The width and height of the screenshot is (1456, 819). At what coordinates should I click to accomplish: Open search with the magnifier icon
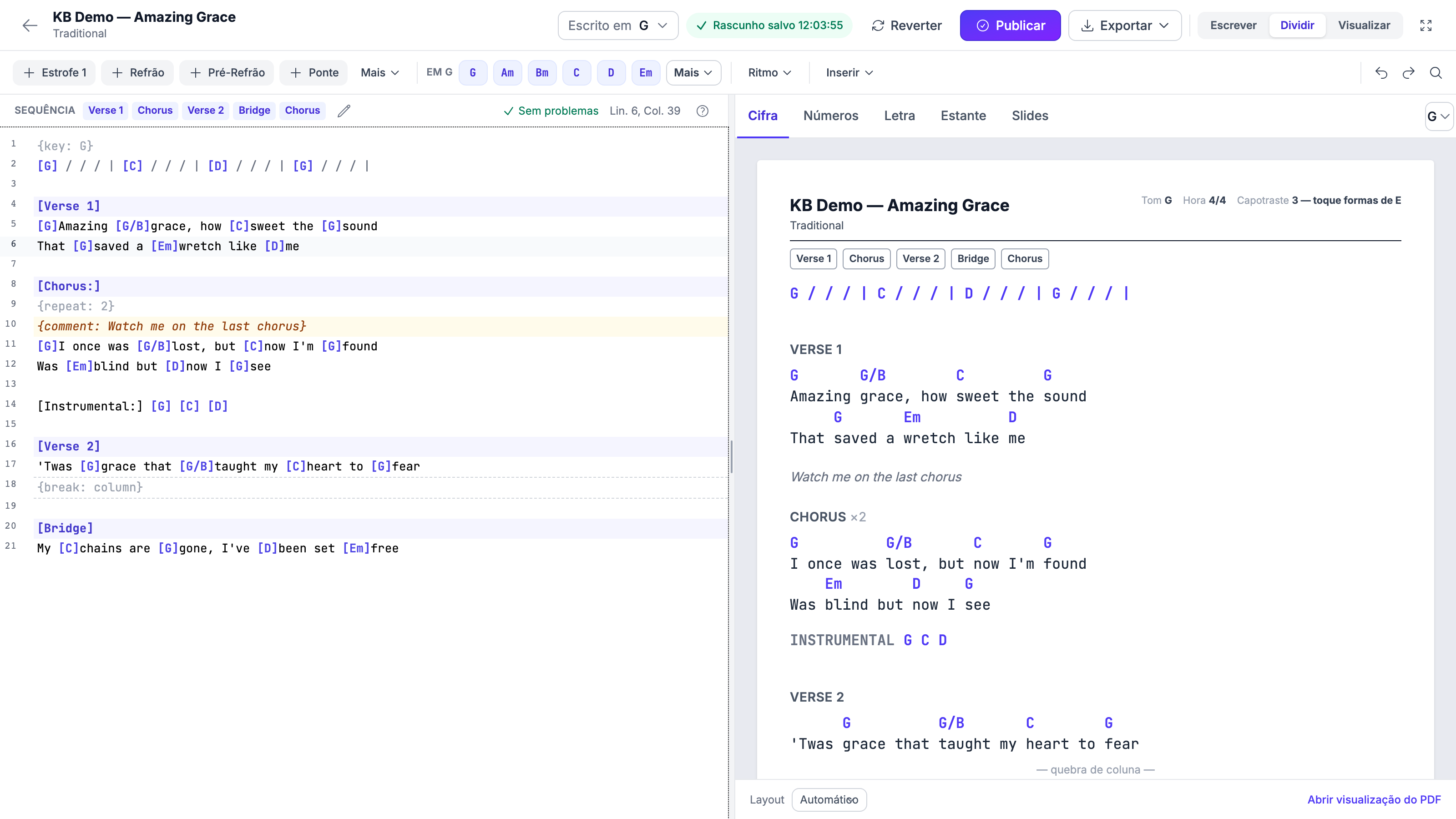point(1436,73)
